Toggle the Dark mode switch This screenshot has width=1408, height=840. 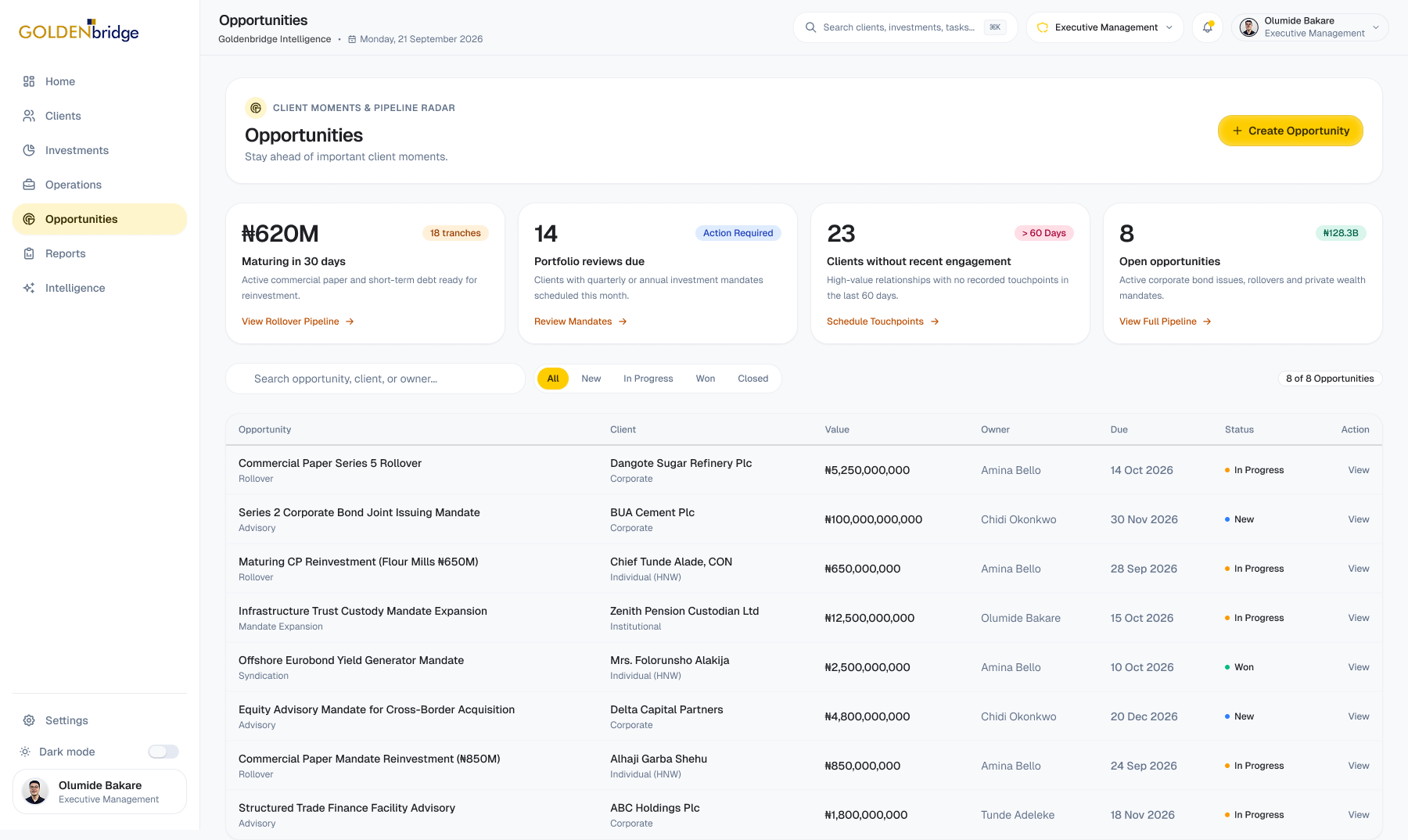point(163,752)
